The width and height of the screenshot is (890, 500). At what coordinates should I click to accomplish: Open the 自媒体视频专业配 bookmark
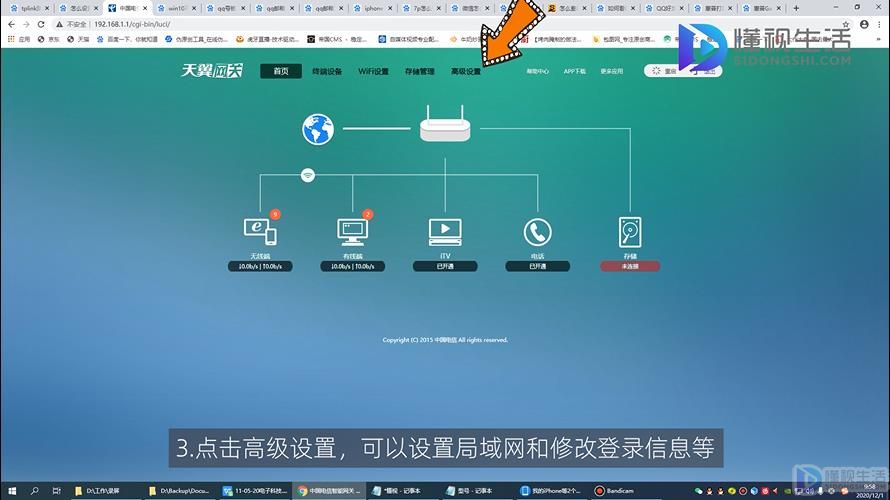[408, 39]
